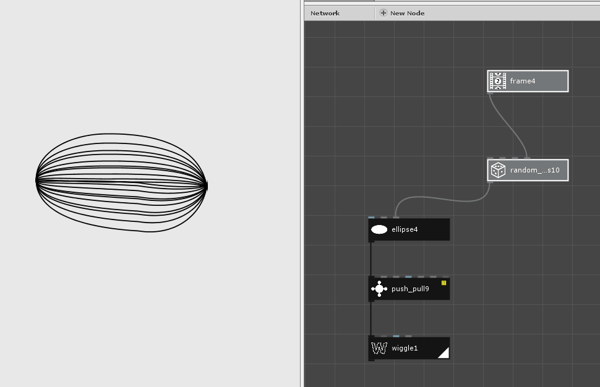Click the dice icon on random node
The width and height of the screenshot is (600, 387).
click(498, 170)
